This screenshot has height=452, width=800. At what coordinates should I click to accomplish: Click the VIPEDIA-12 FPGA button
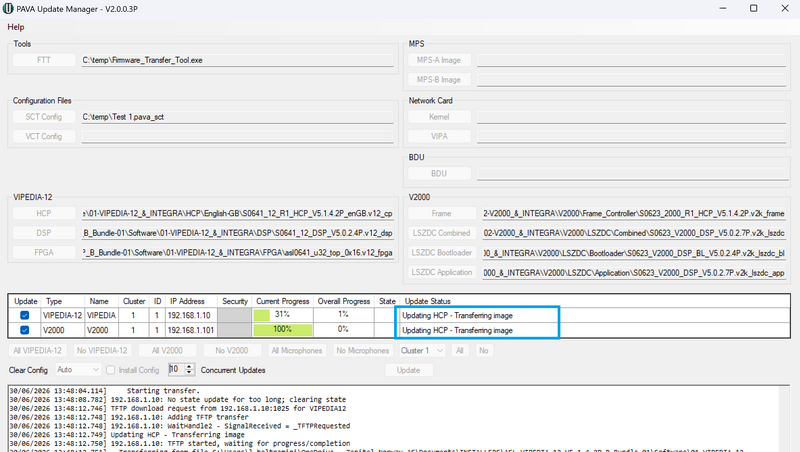coord(44,253)
